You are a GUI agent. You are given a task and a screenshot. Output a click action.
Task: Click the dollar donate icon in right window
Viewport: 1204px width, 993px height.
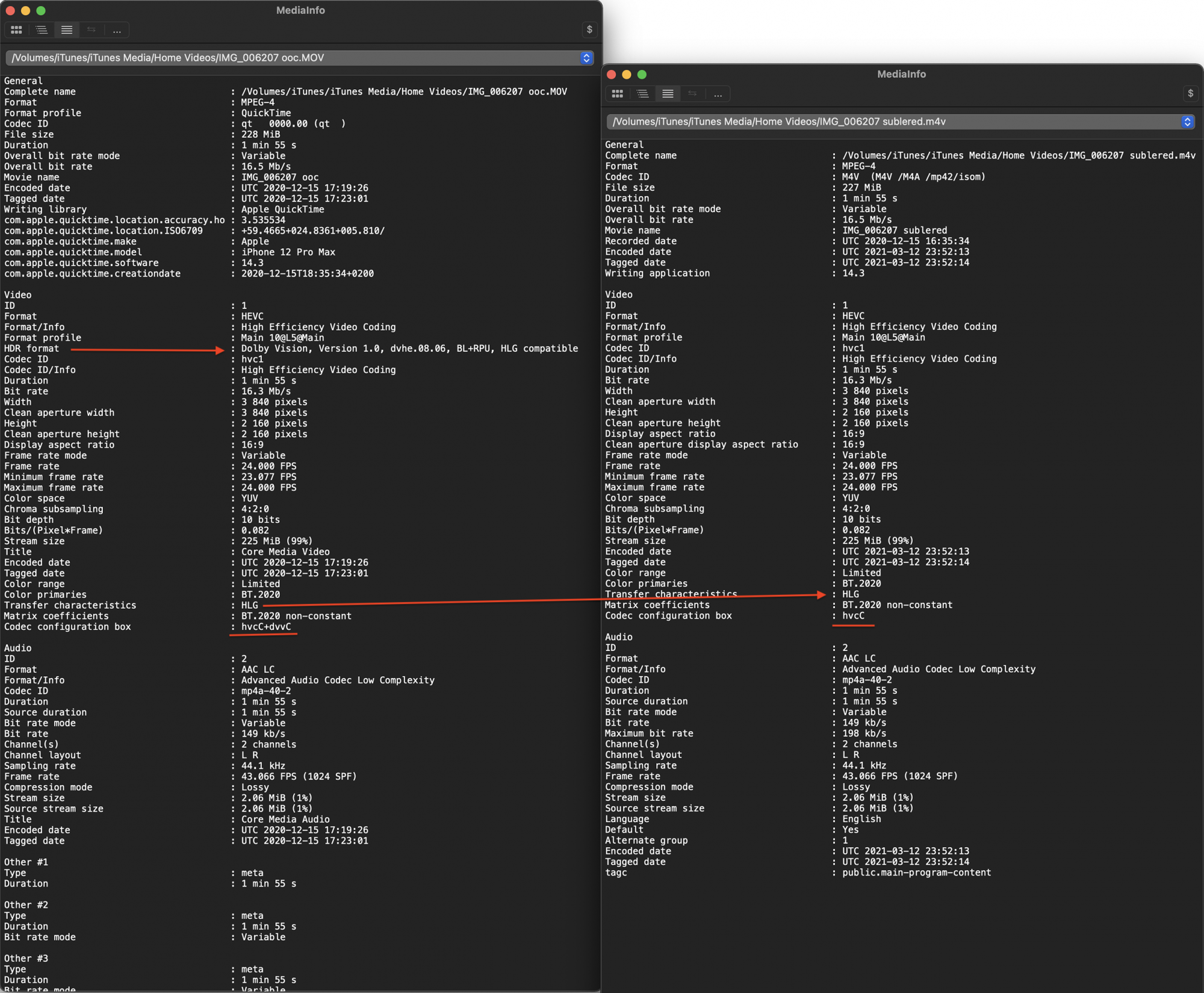point(1190,93)
